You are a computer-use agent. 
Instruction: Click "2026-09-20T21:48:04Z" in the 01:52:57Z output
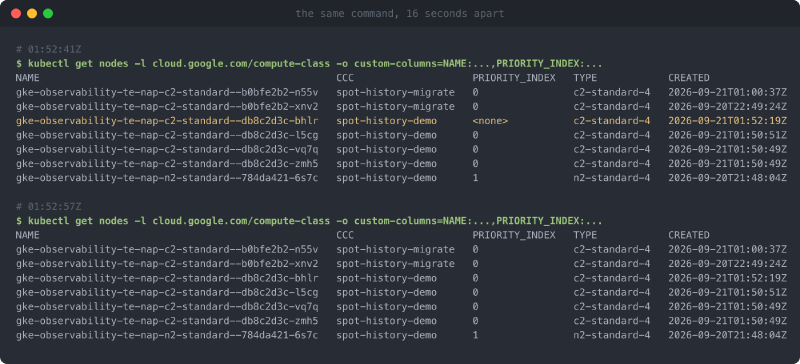[x=728, y=335]
